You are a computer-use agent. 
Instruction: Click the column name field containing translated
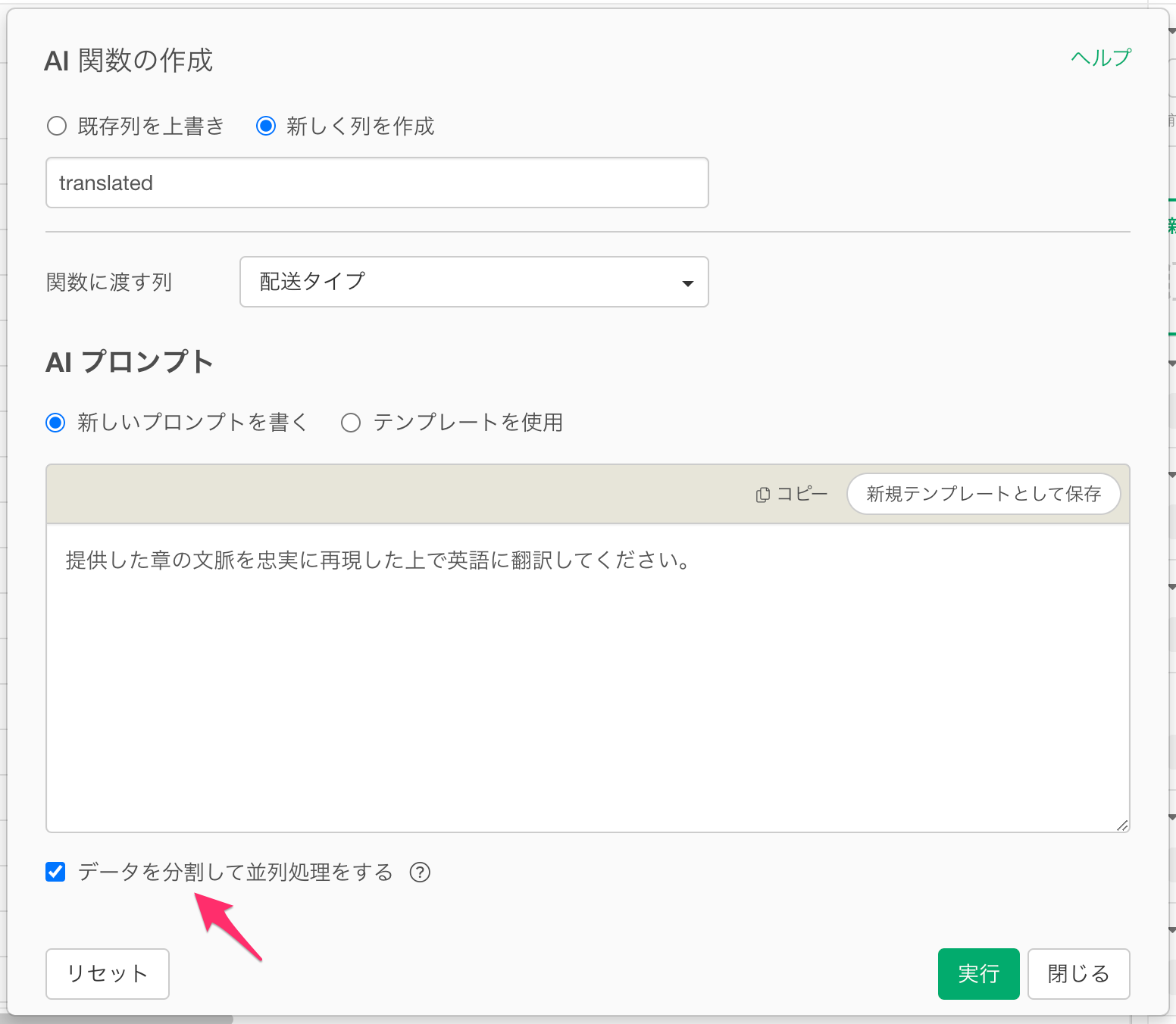(377, 183)
